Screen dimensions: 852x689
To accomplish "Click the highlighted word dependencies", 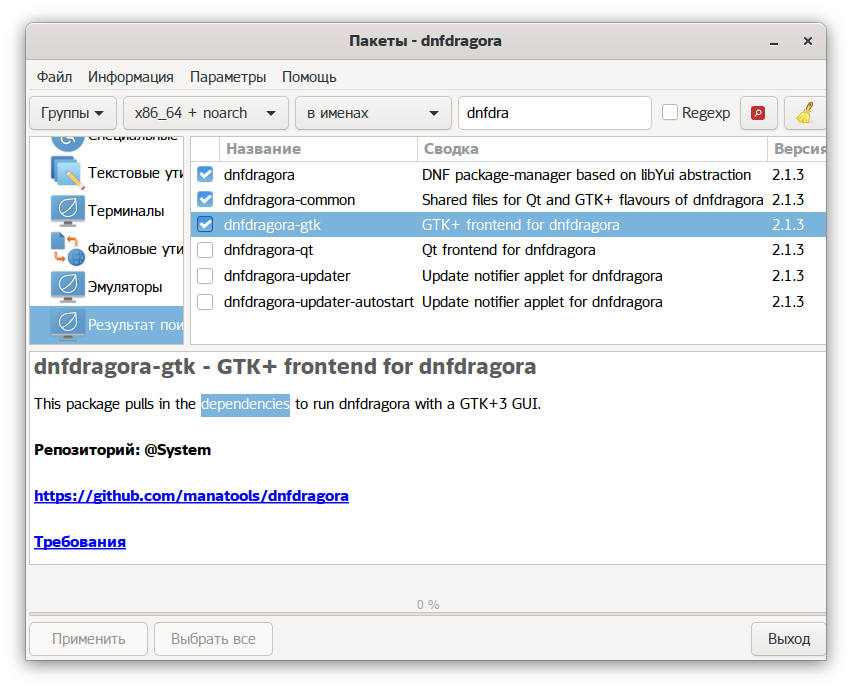I will (245, 404).
